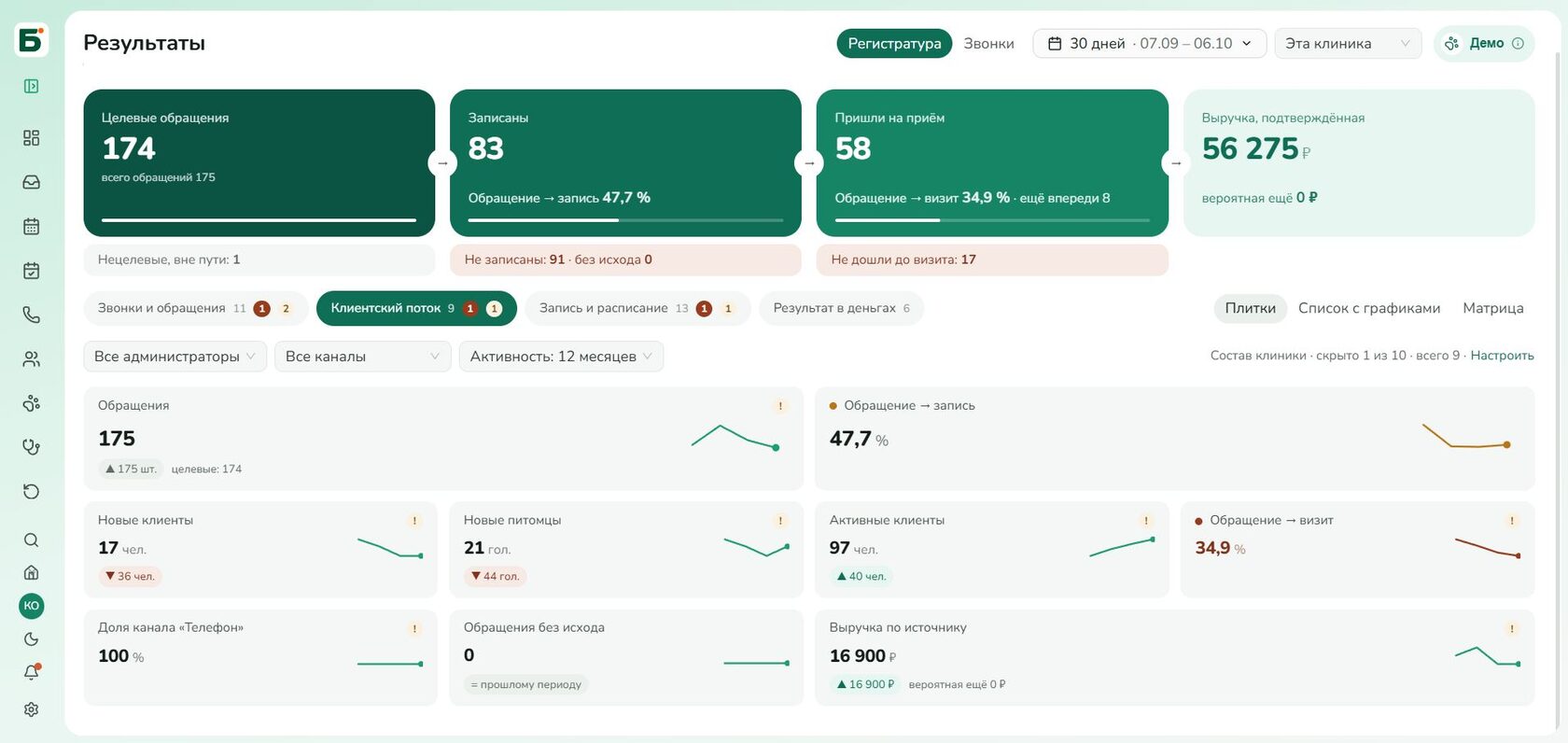1568x743 pixels.
Task: Click the Настроить link
Action: pos(1502,356)
